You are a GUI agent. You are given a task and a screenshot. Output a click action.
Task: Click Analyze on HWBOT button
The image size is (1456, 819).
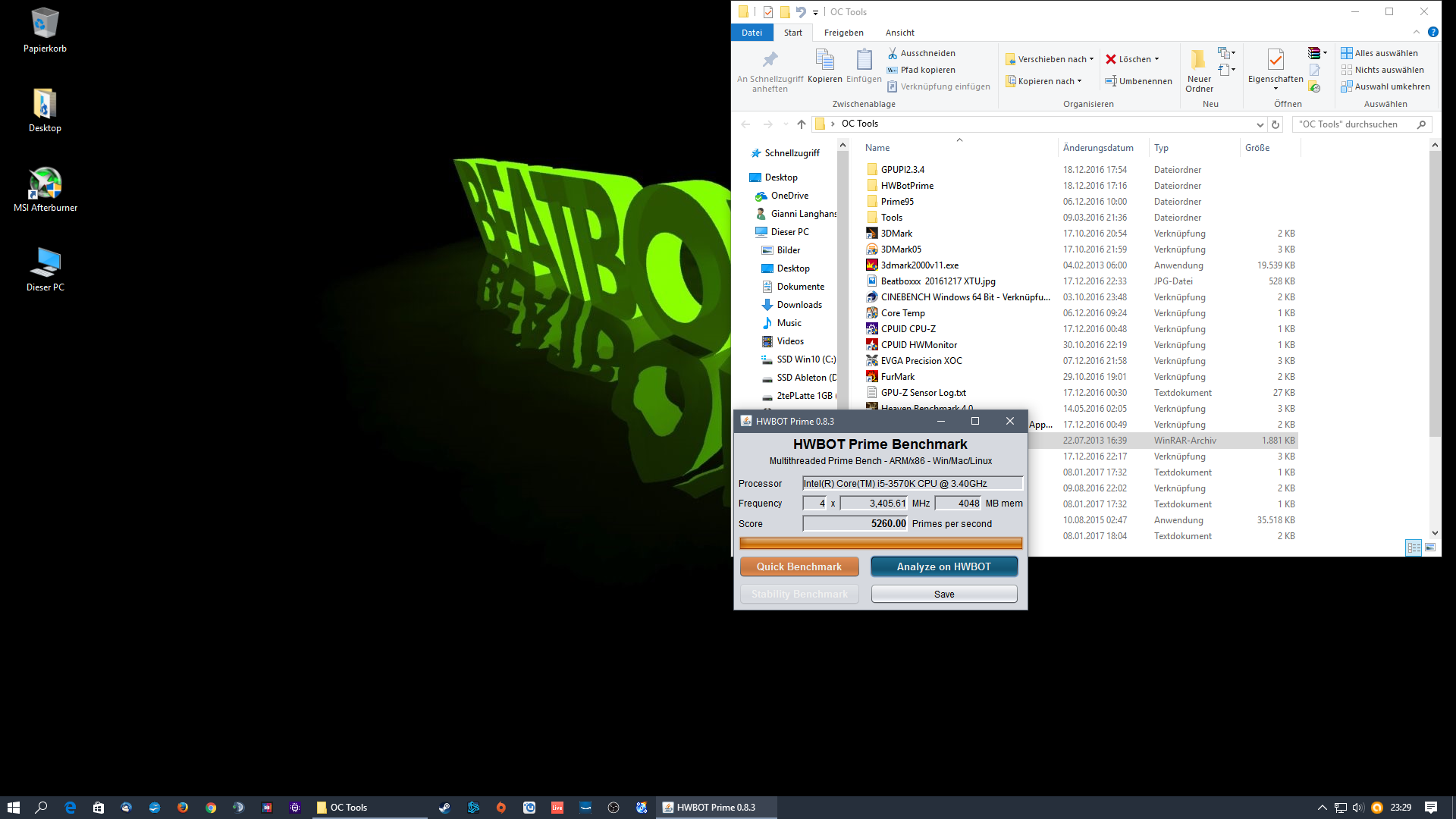(943, 566)
